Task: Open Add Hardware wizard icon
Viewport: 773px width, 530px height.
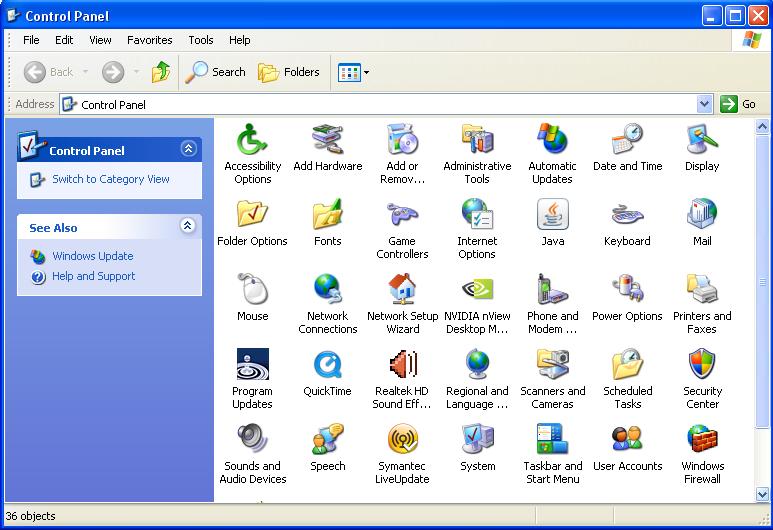Action: pyautogui.click(x=327, y=139)
